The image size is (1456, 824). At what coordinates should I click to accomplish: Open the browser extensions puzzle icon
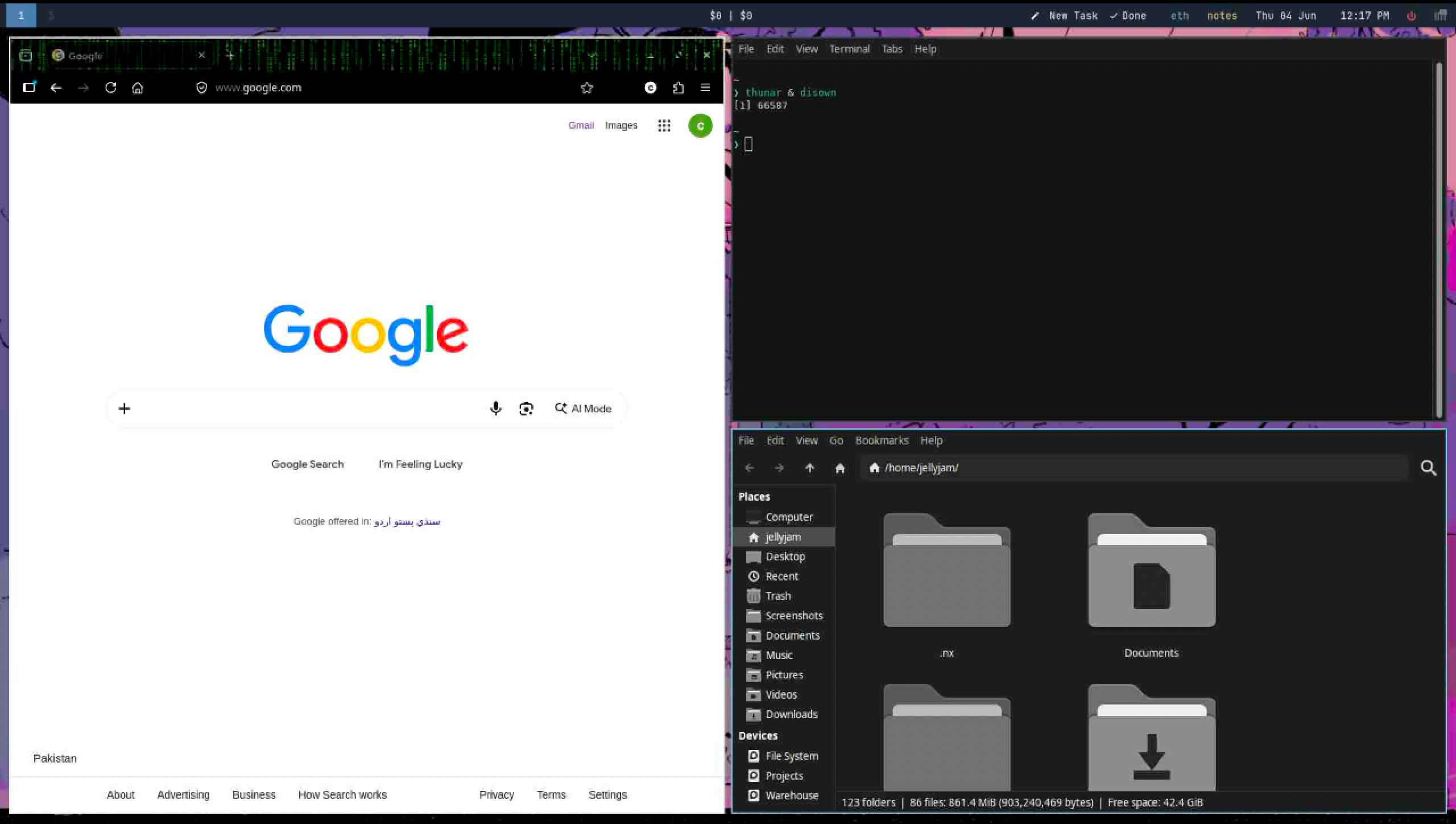[678, 88]
